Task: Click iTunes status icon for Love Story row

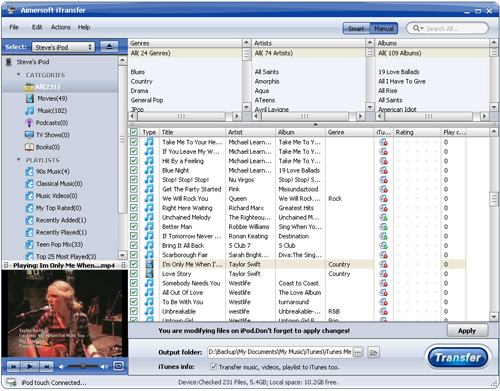Action: [x=383, y=274]
